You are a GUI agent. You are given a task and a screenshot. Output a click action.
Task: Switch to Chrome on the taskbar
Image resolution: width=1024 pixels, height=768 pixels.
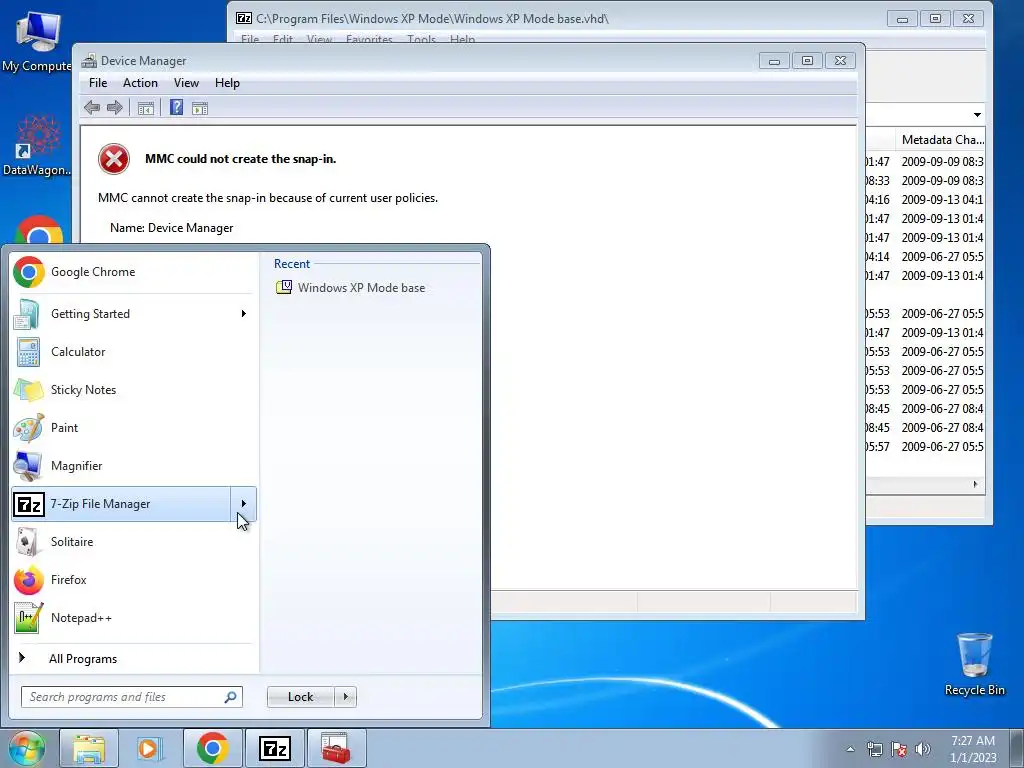(212, 748)
